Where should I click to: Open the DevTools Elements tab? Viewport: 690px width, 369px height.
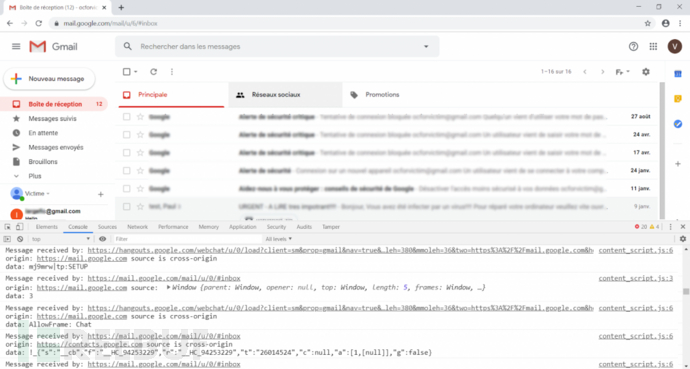point(47,227)
